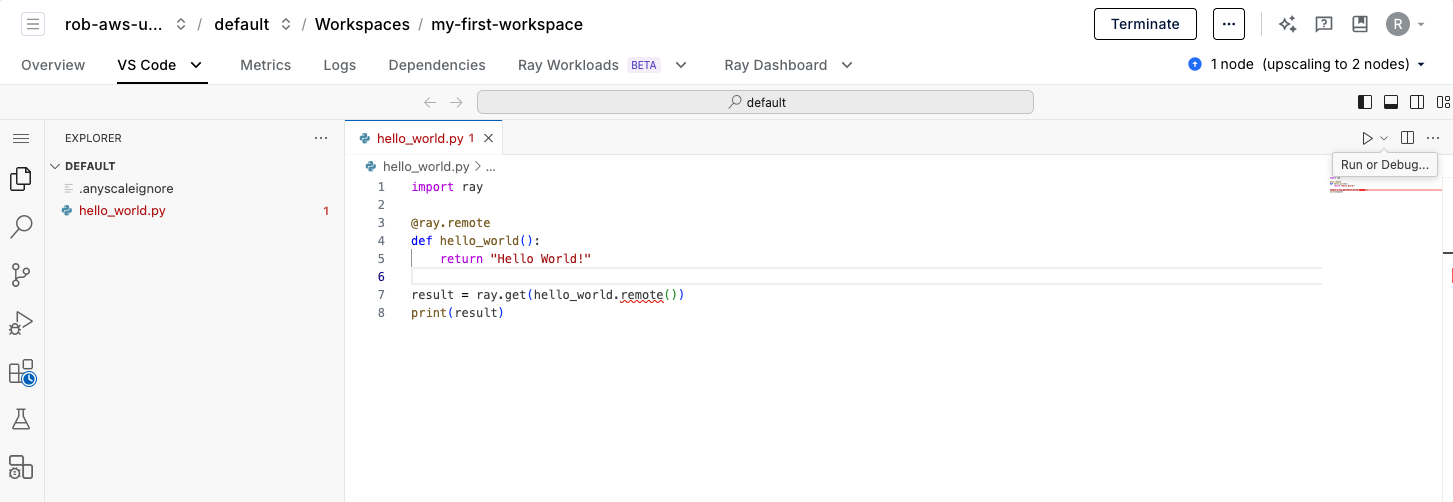Place cursor on empty line 6

(x=866, y=276)
